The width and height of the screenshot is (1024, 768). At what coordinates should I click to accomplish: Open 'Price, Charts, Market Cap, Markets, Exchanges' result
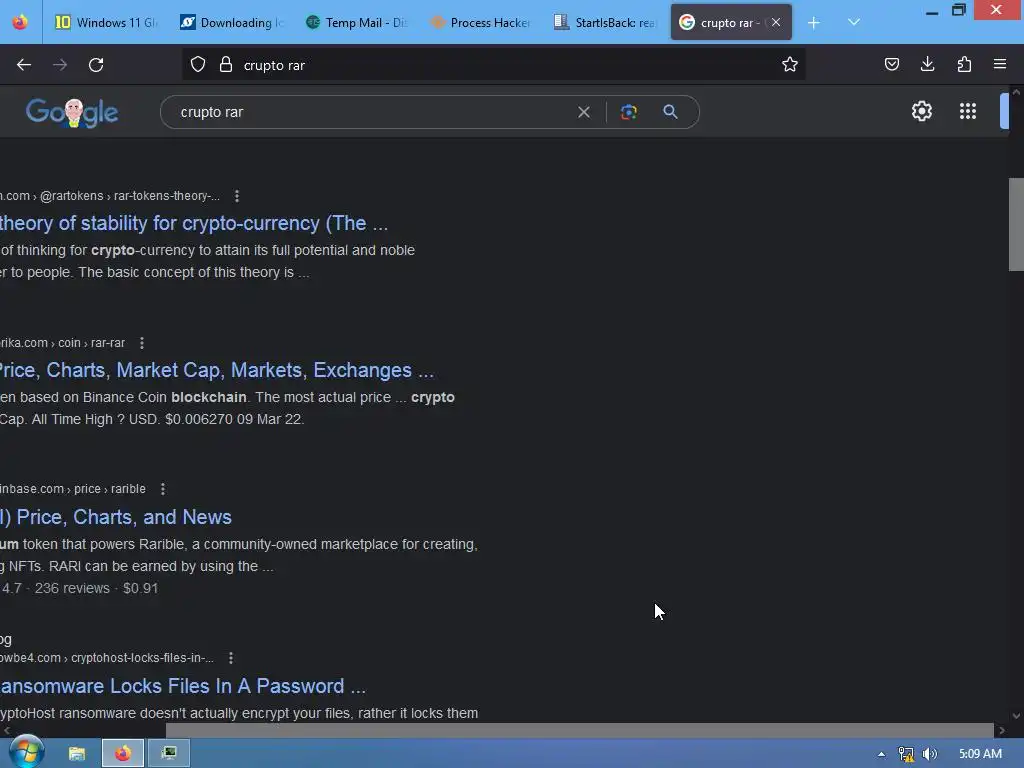pyautogui.click(x=217, y=370)
